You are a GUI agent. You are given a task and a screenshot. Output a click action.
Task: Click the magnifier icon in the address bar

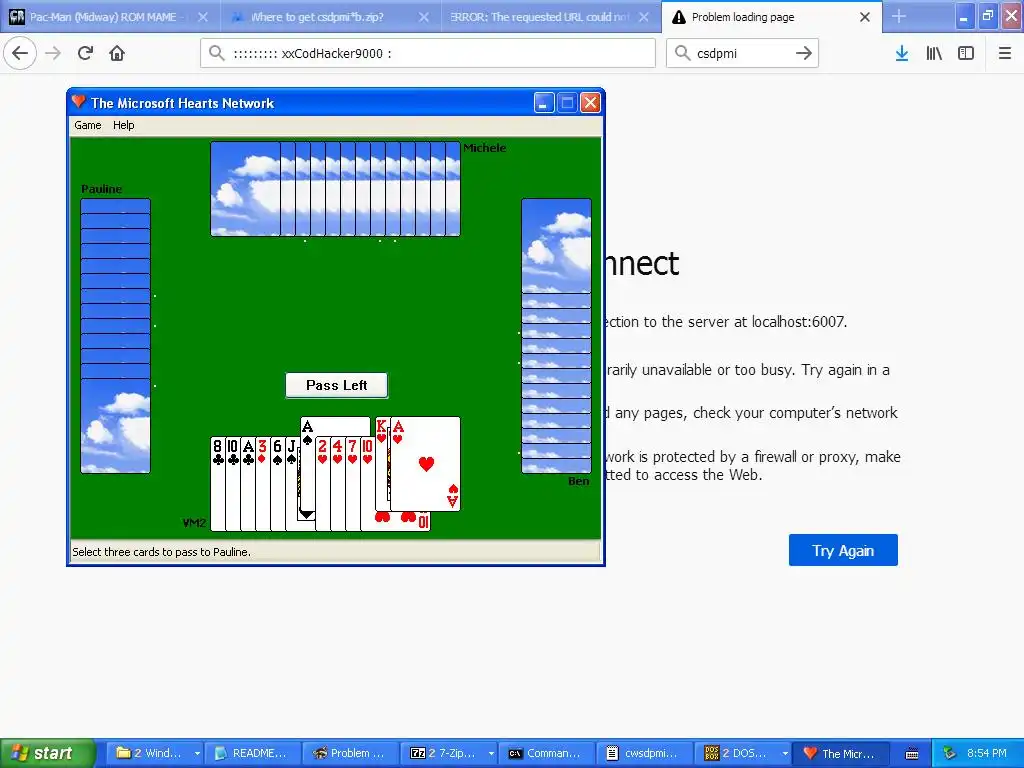click(217, 53)
